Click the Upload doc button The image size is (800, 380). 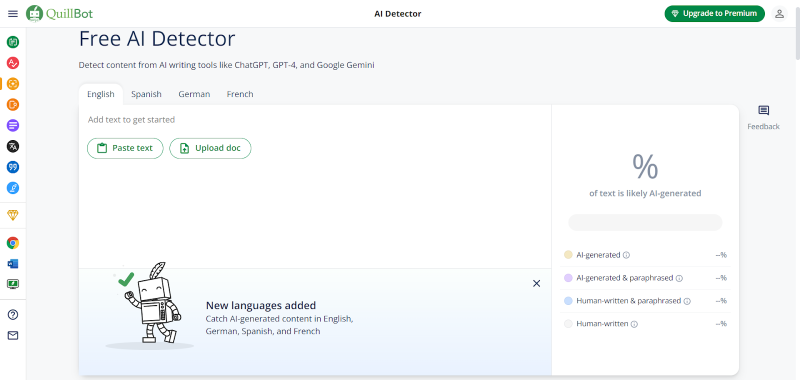tap(210, 148)
